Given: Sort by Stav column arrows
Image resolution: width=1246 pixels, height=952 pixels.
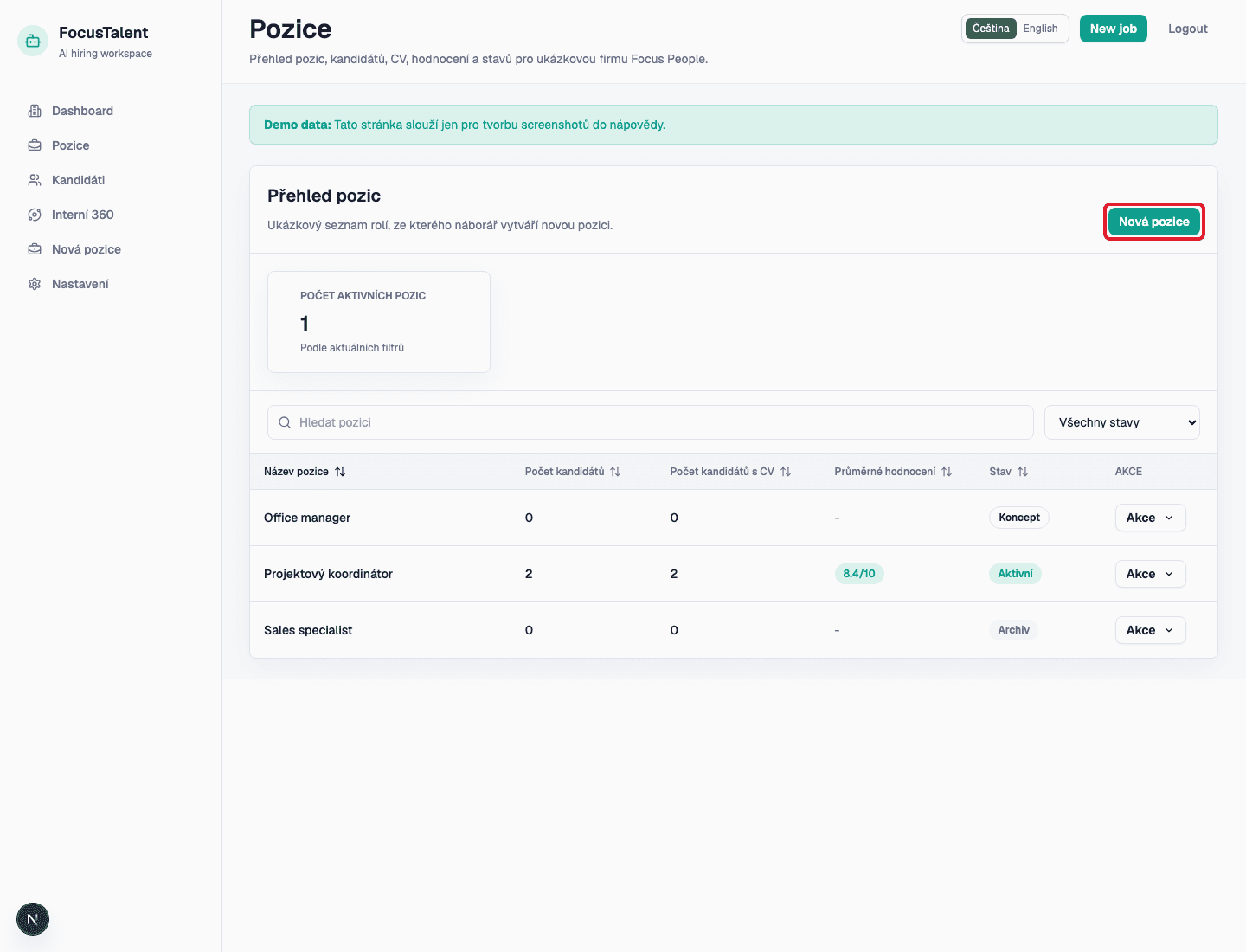Looking at the screenshot, I should click(x=1023, y=472).
